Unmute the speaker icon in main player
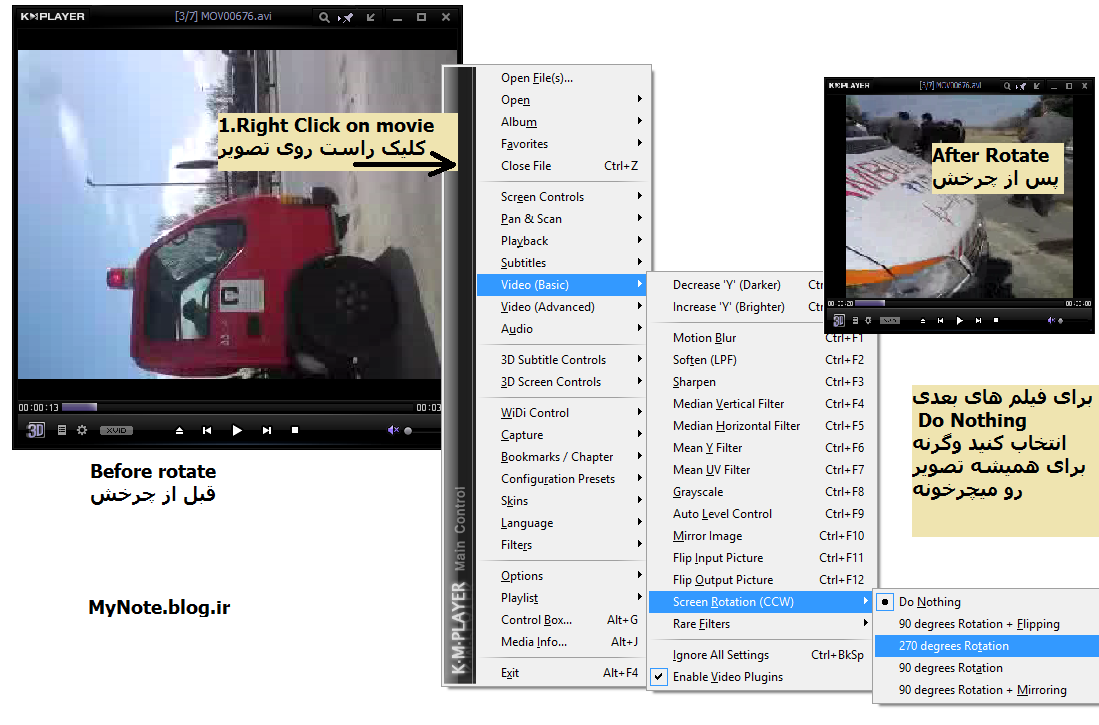 coord(393,431)
